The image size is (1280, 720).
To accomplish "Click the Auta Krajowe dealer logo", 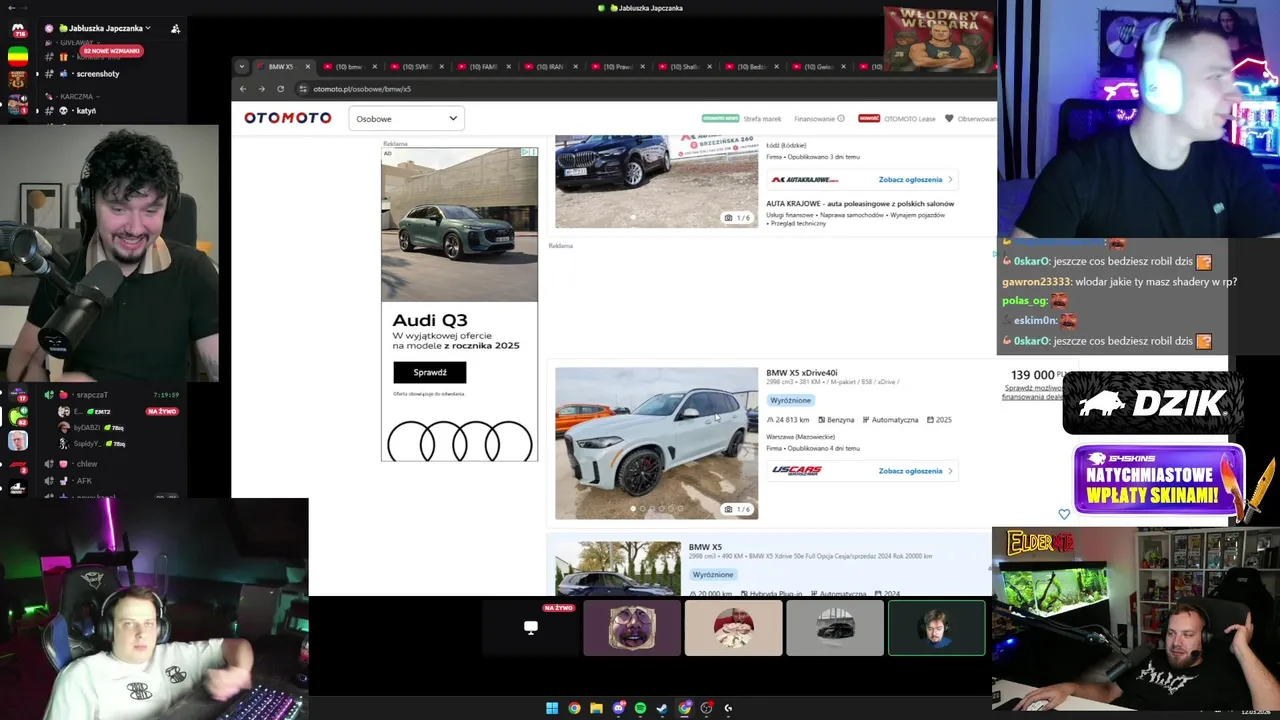I will point(805,180).
